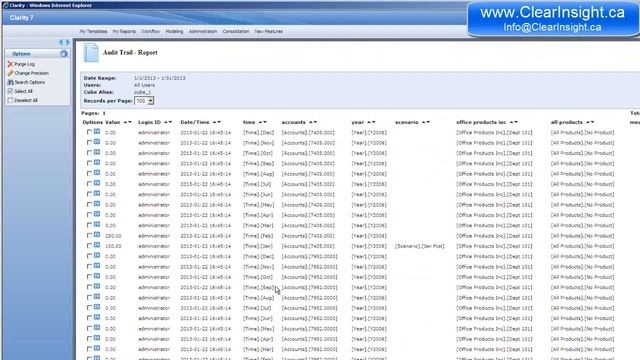Collapse sidebar with the left arrow icon
This screenshot has width=640, height=360.
click(x=61, y=42)
